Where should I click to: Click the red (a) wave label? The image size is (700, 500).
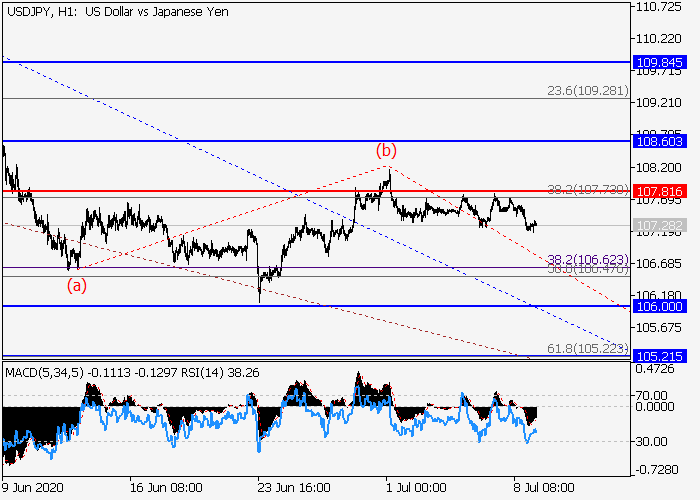76,284
